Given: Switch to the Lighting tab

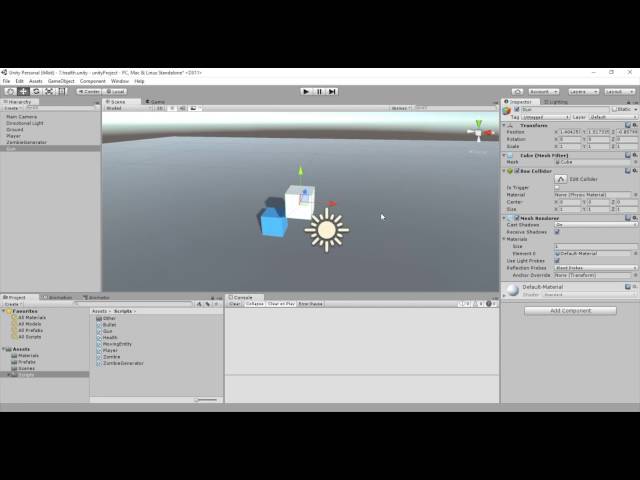Looking at the screenshot, I should (x=556, y=102).
